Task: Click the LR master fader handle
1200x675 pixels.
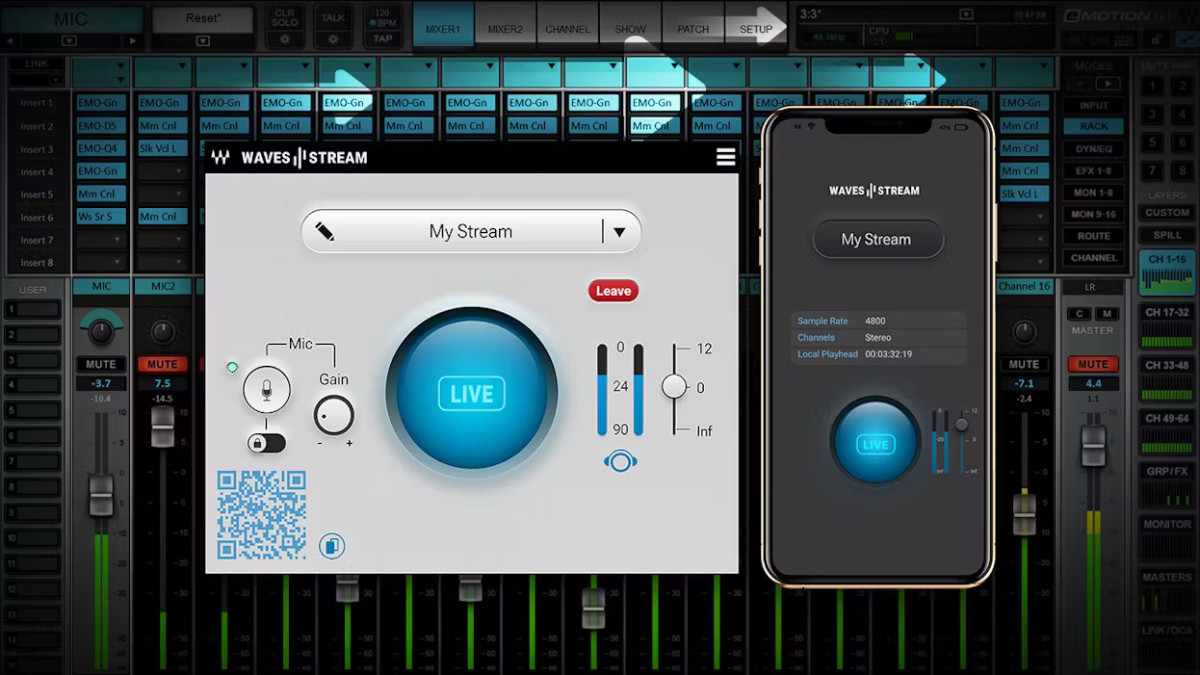Action: [1093, 445]
